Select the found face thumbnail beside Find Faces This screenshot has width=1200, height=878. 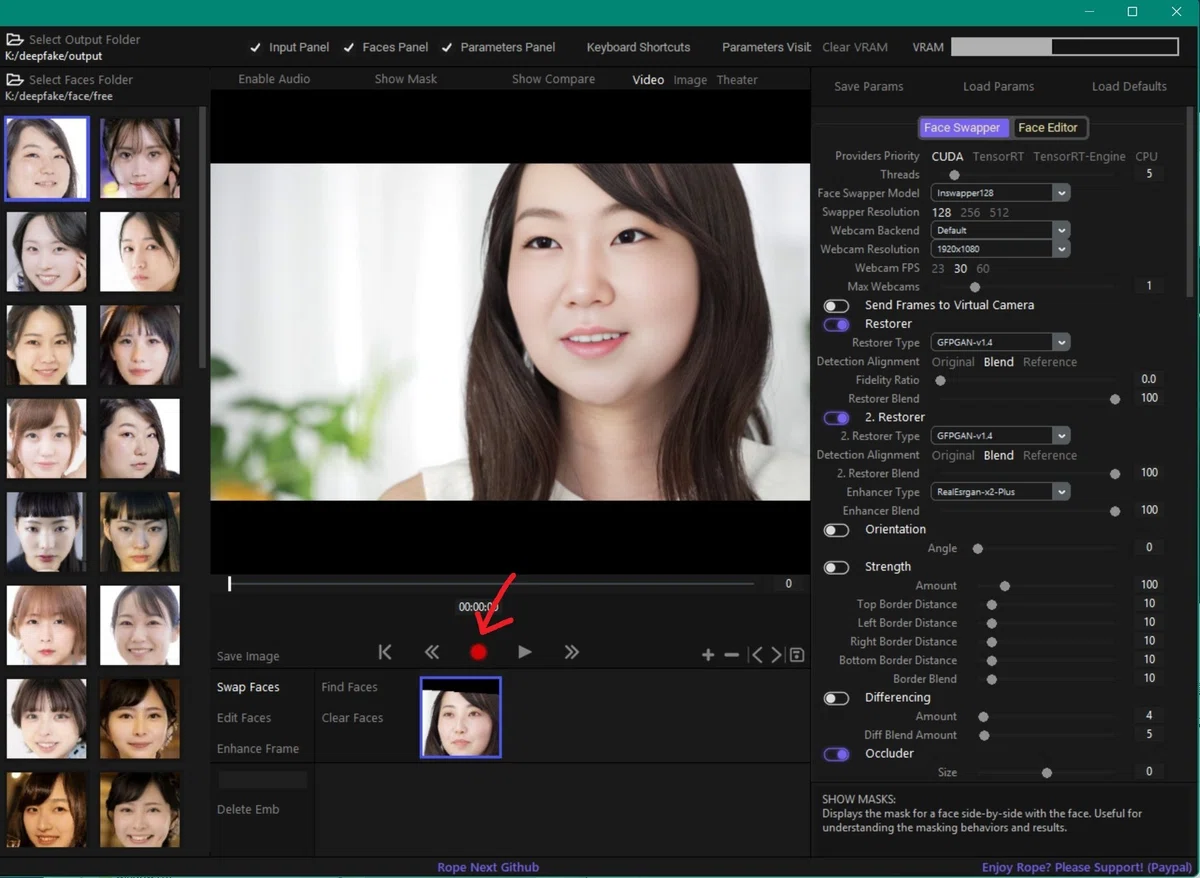[460, 717]
